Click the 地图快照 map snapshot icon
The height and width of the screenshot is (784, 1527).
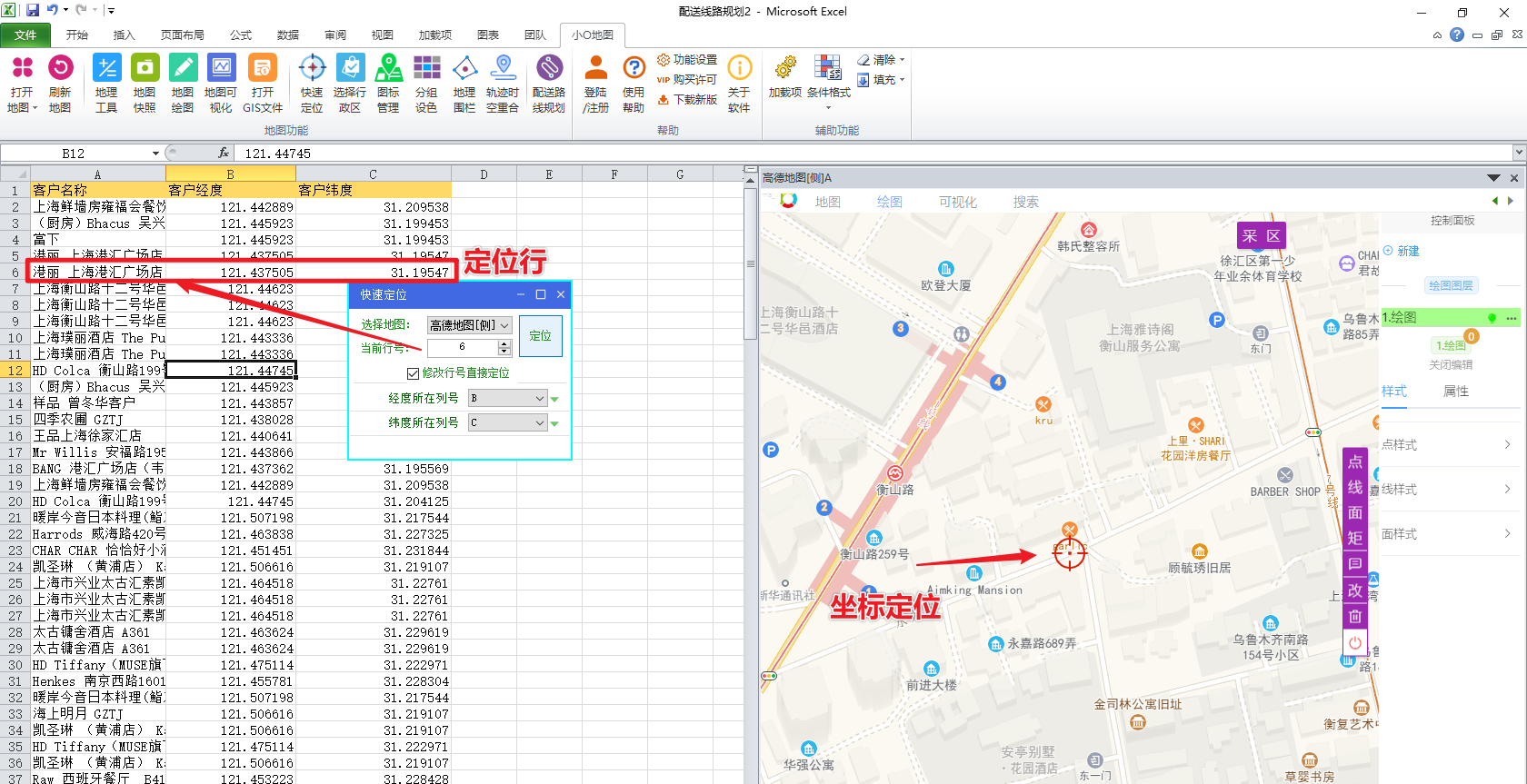coord(145,84)
